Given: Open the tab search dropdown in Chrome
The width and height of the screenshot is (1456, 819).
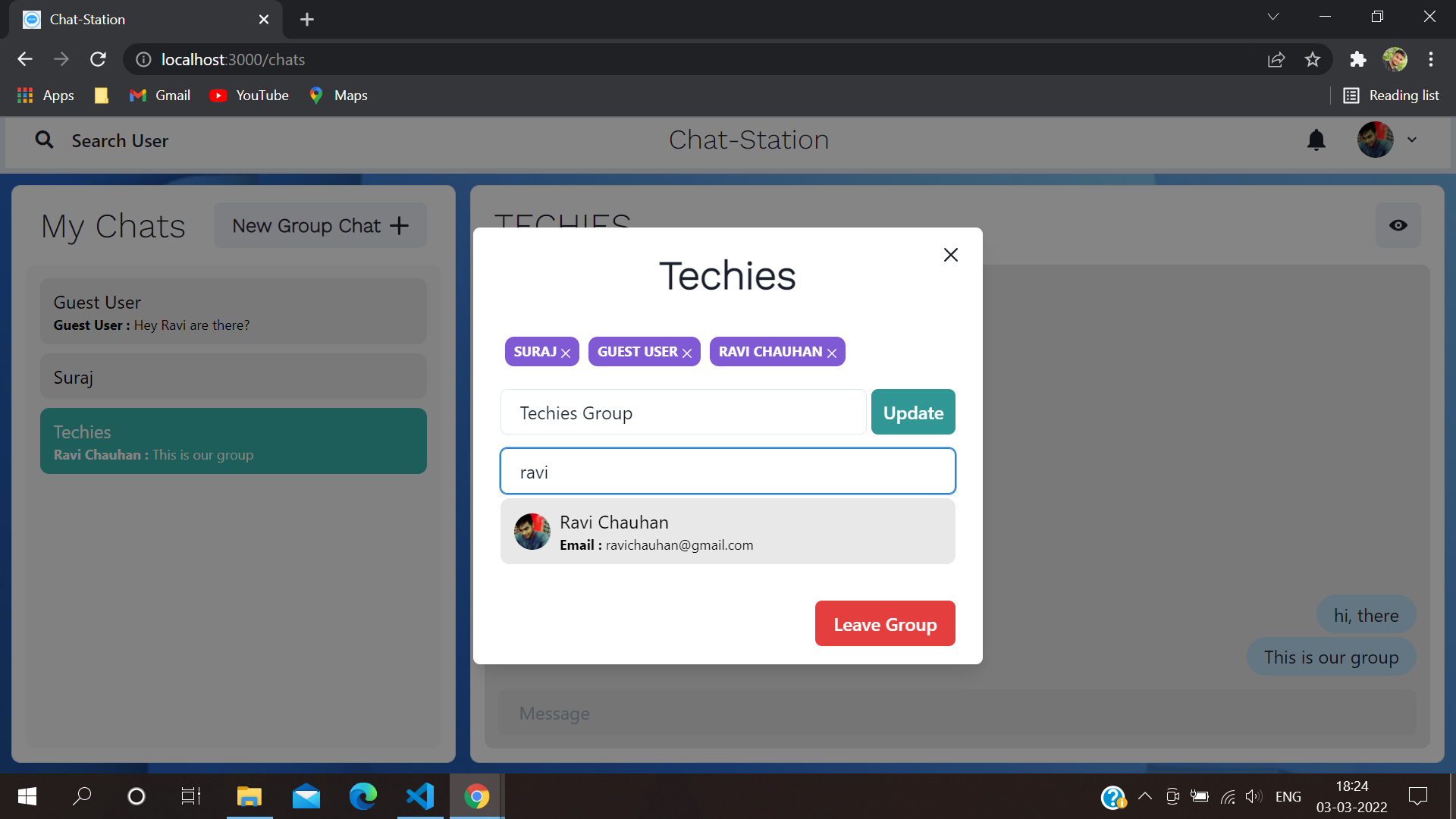Looking at the screenshot, I should point(1273,16).
